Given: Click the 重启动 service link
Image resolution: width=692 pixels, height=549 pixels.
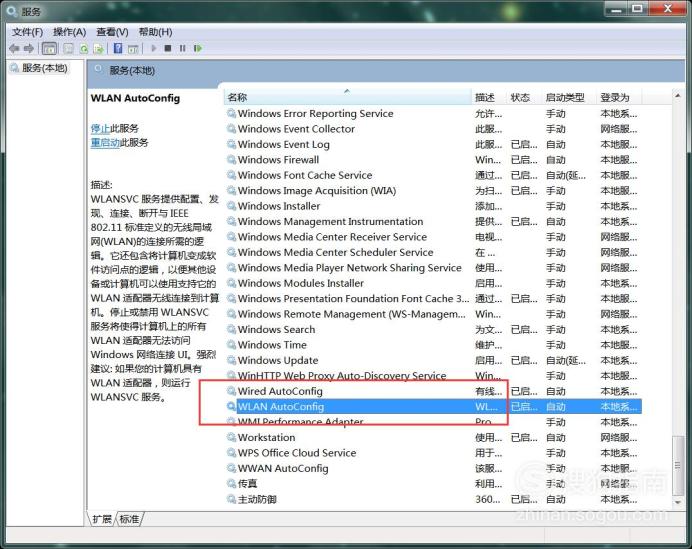Looking at the screenshot, I should pyautogui.click(x=105, y=143).
